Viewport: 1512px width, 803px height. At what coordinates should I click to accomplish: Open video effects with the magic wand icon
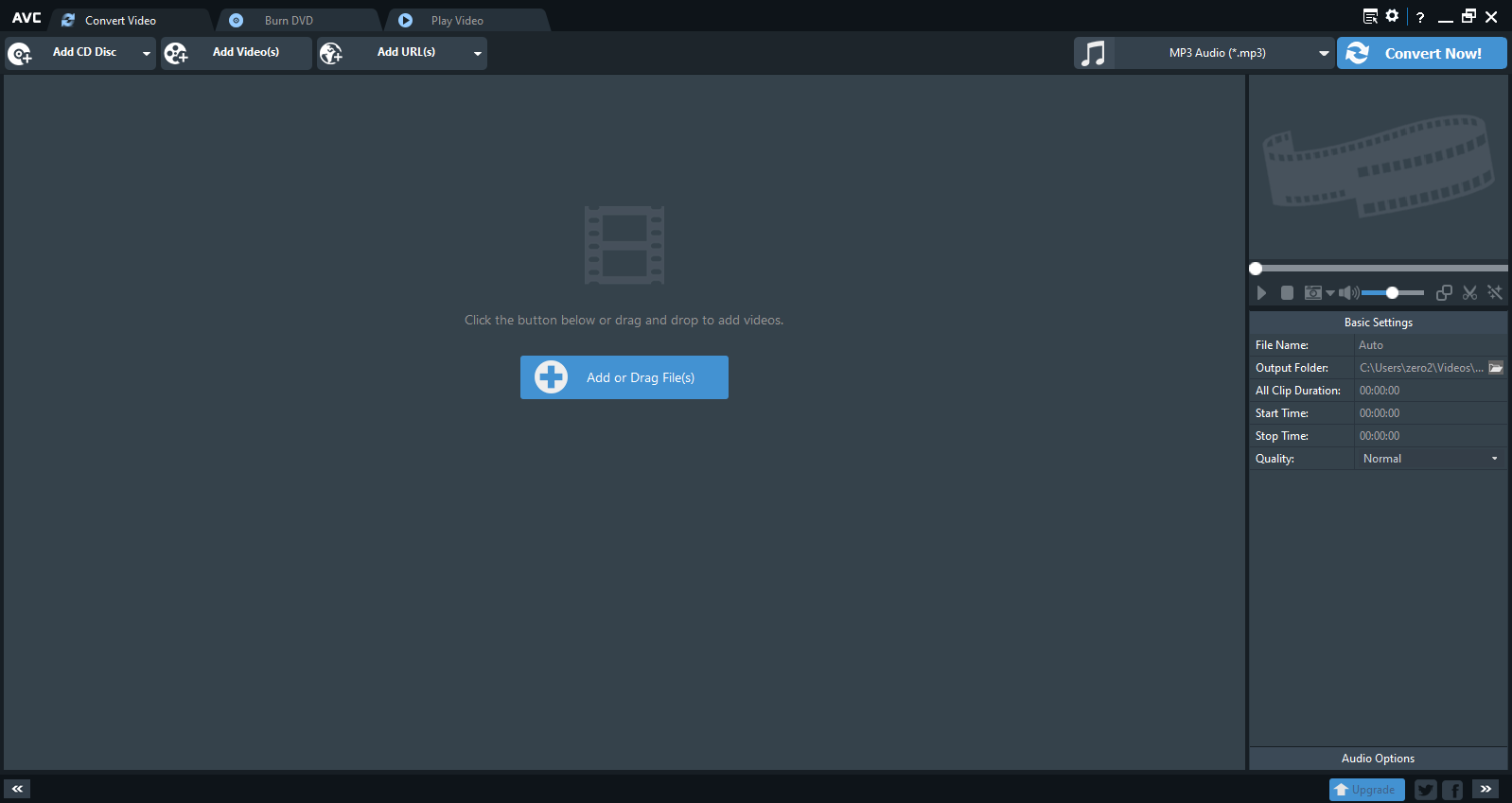(x=1495, y=293)
